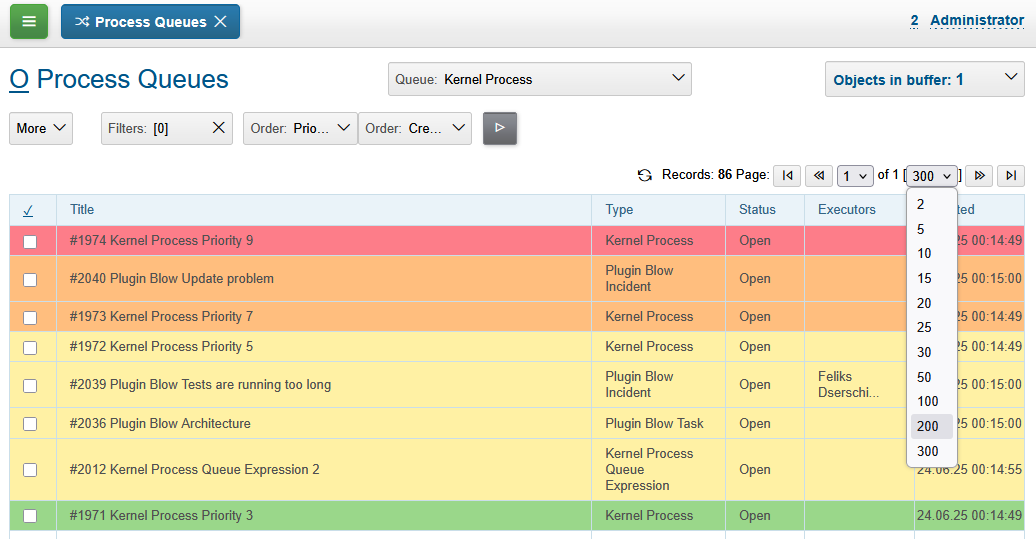1036x539 pixels.
Task: Open the Queue Kernel Process dropdown
Action: (x=540, y=79)
